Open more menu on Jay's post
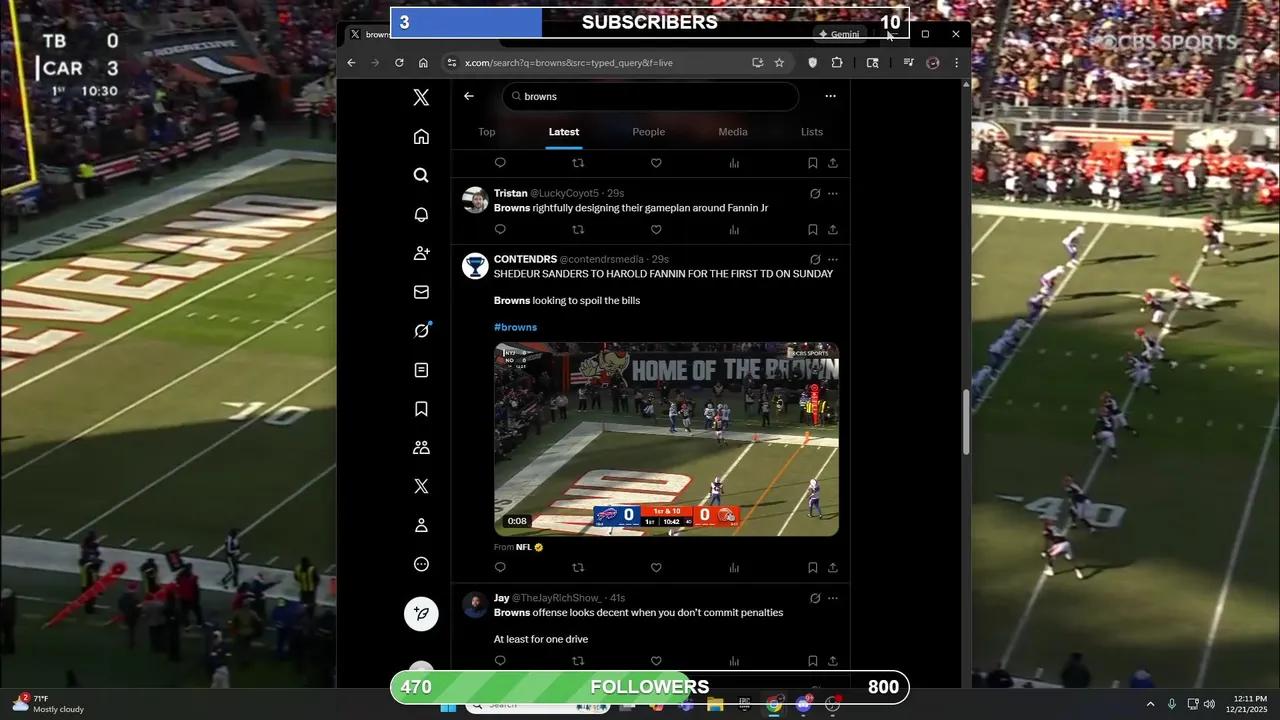 click(x=833, y=598)
